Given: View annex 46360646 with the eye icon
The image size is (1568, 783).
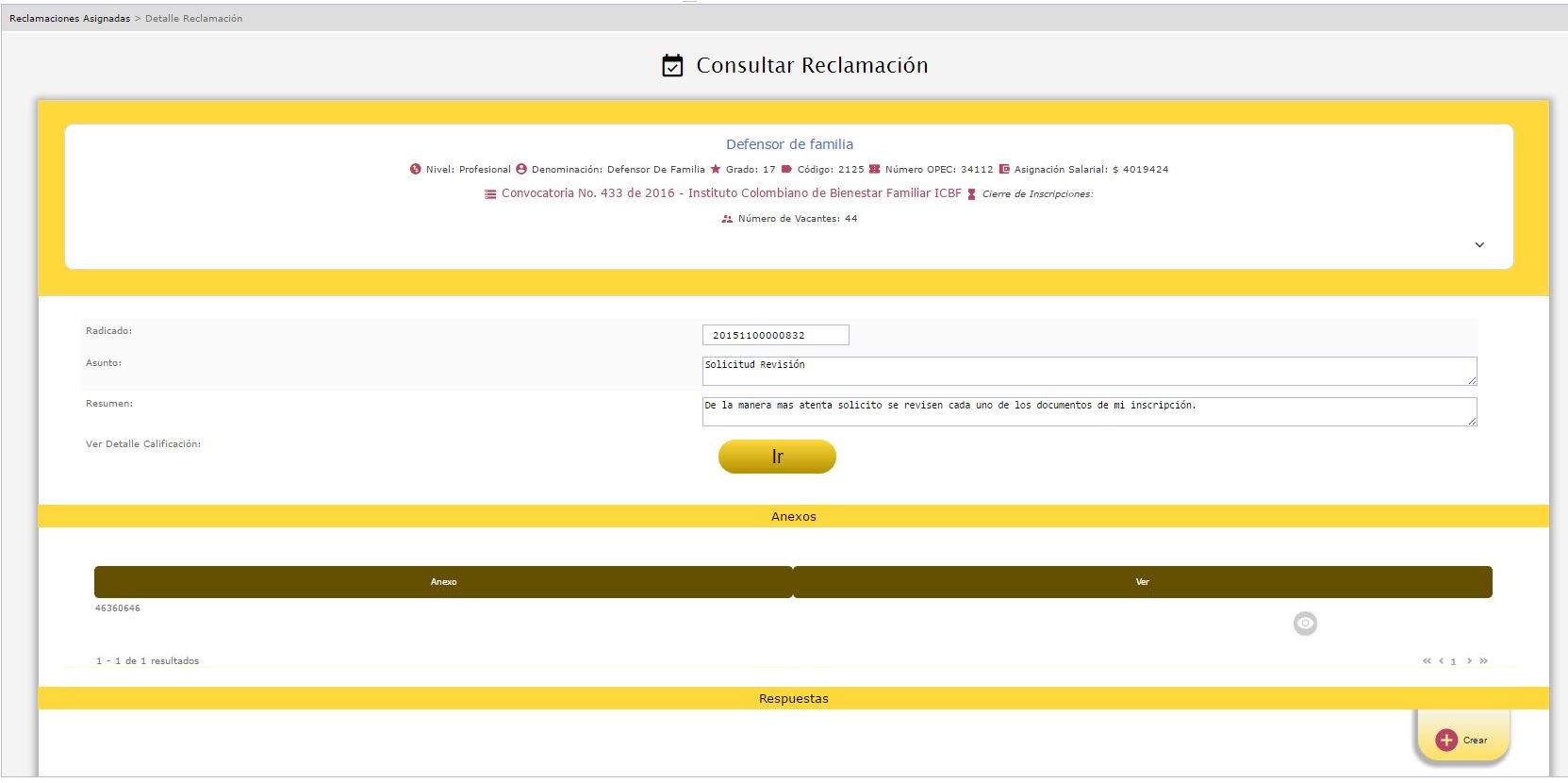Looking at the screenshot, I should pos(1305,624).
